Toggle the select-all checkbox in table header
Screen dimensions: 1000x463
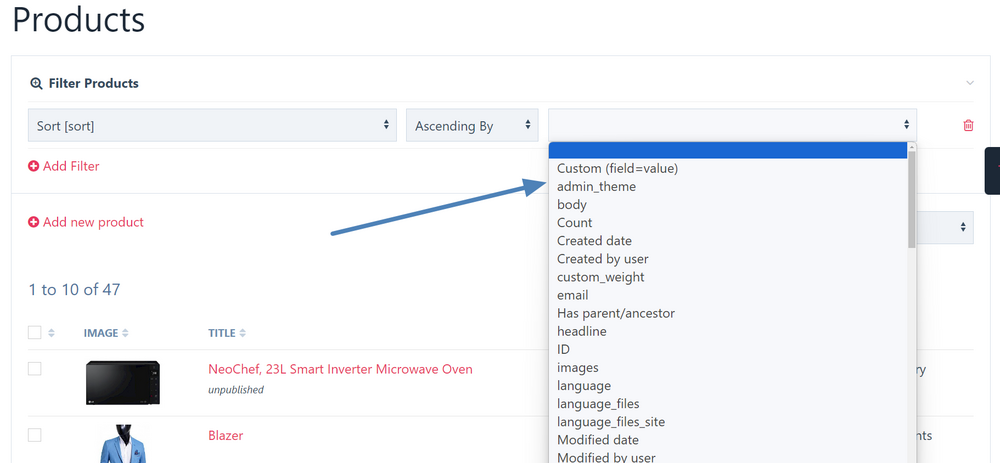(35, 333)
